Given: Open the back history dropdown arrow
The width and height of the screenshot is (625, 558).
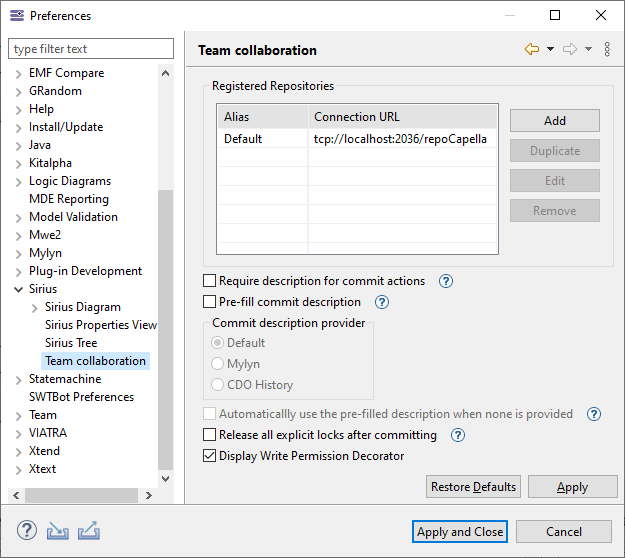Looking at the screenshot, I should pyautogui.click(x=550, y=50).
